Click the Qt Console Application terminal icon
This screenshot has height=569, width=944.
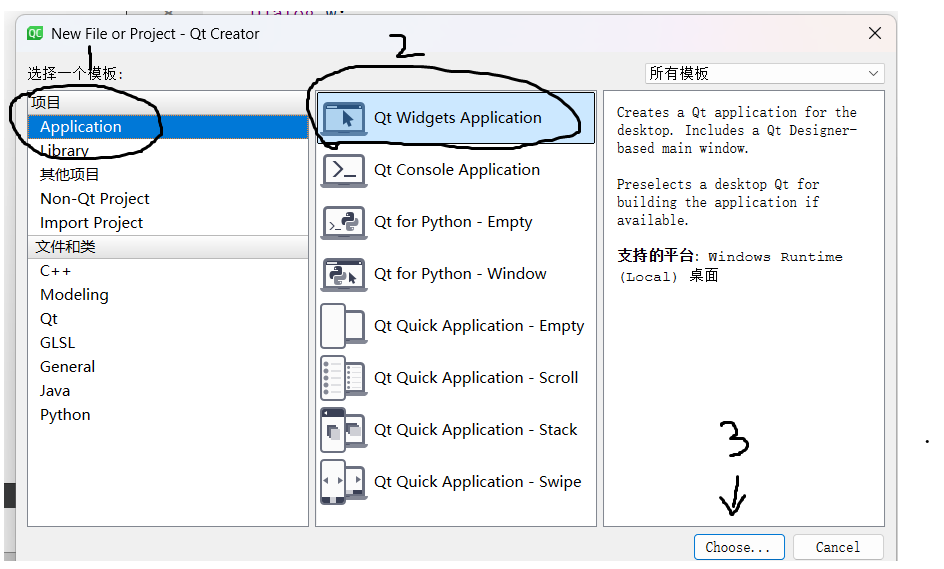click(x=344, y=170)
